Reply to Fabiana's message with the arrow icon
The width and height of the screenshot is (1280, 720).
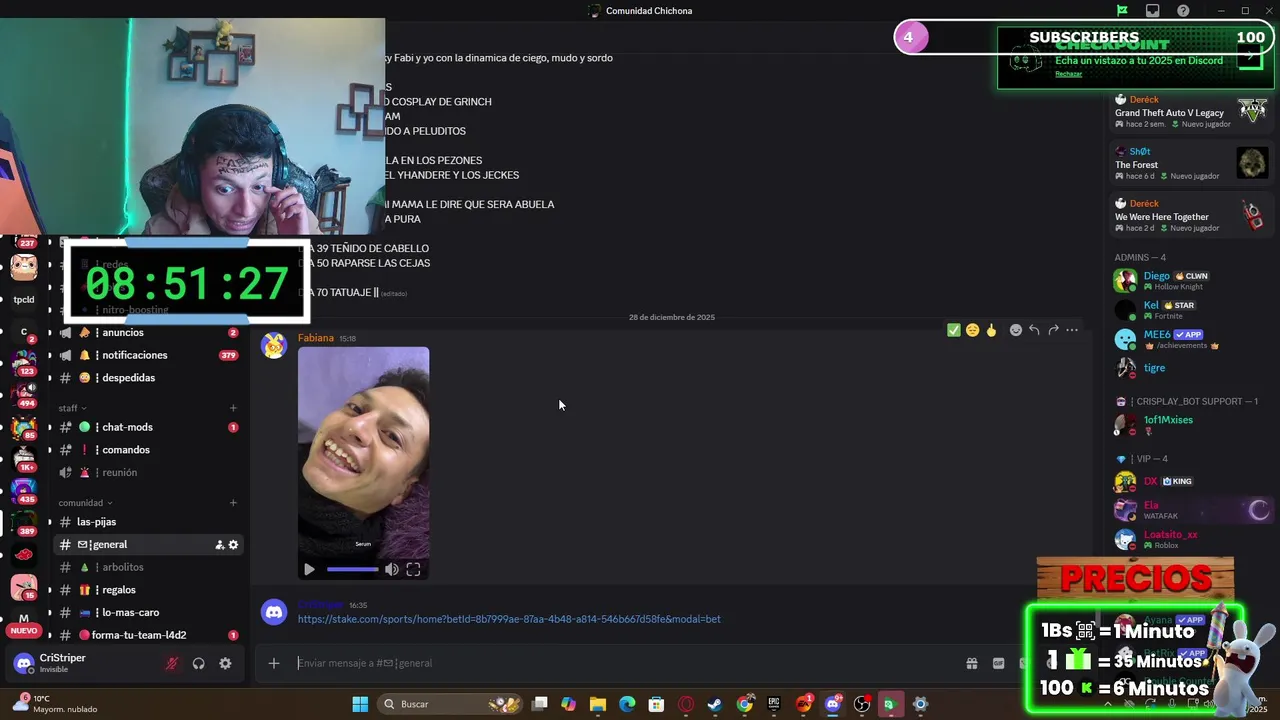(1034, 330)
